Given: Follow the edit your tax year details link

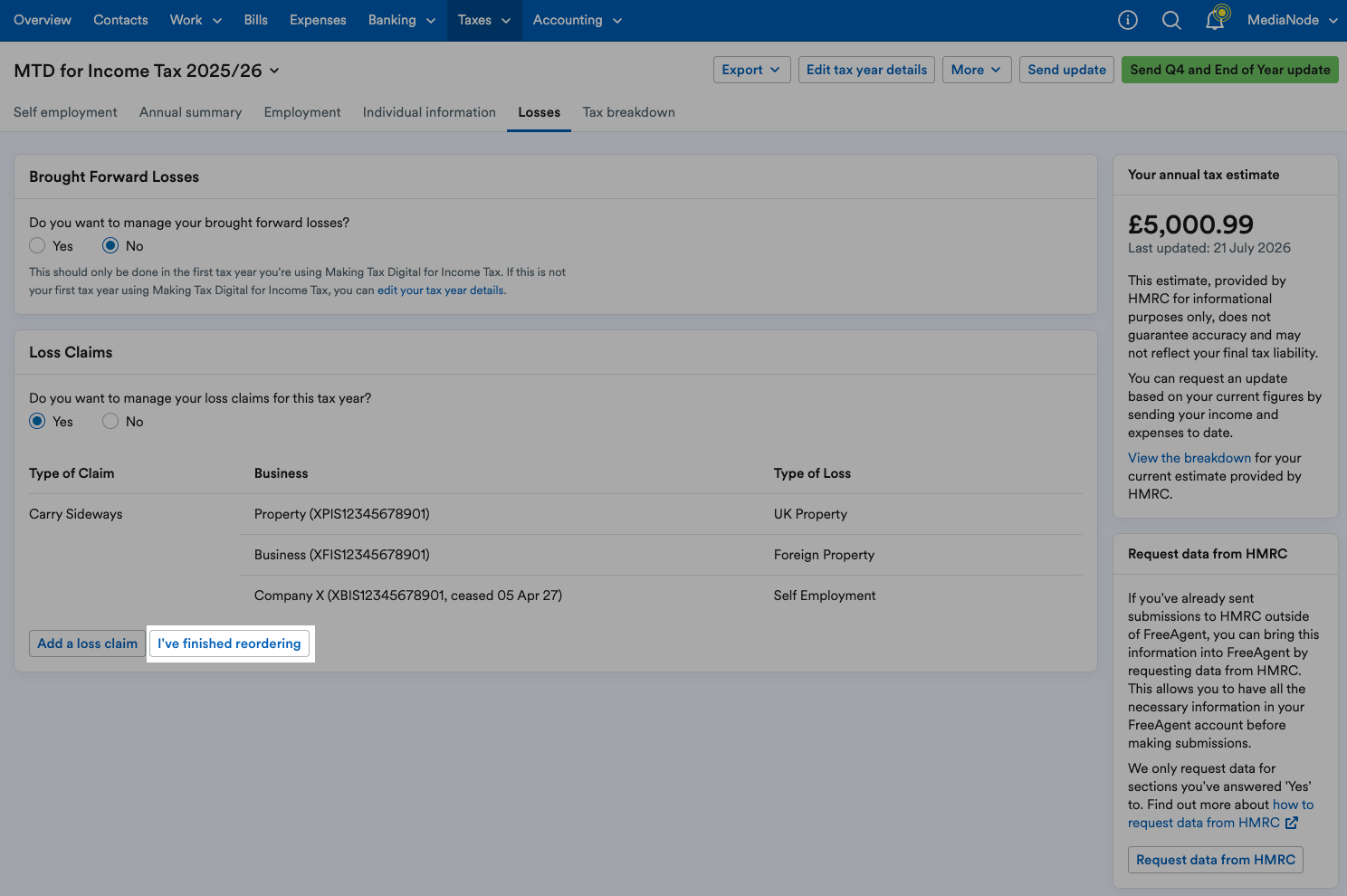Looking at the screenshot, I should point(441,291).
